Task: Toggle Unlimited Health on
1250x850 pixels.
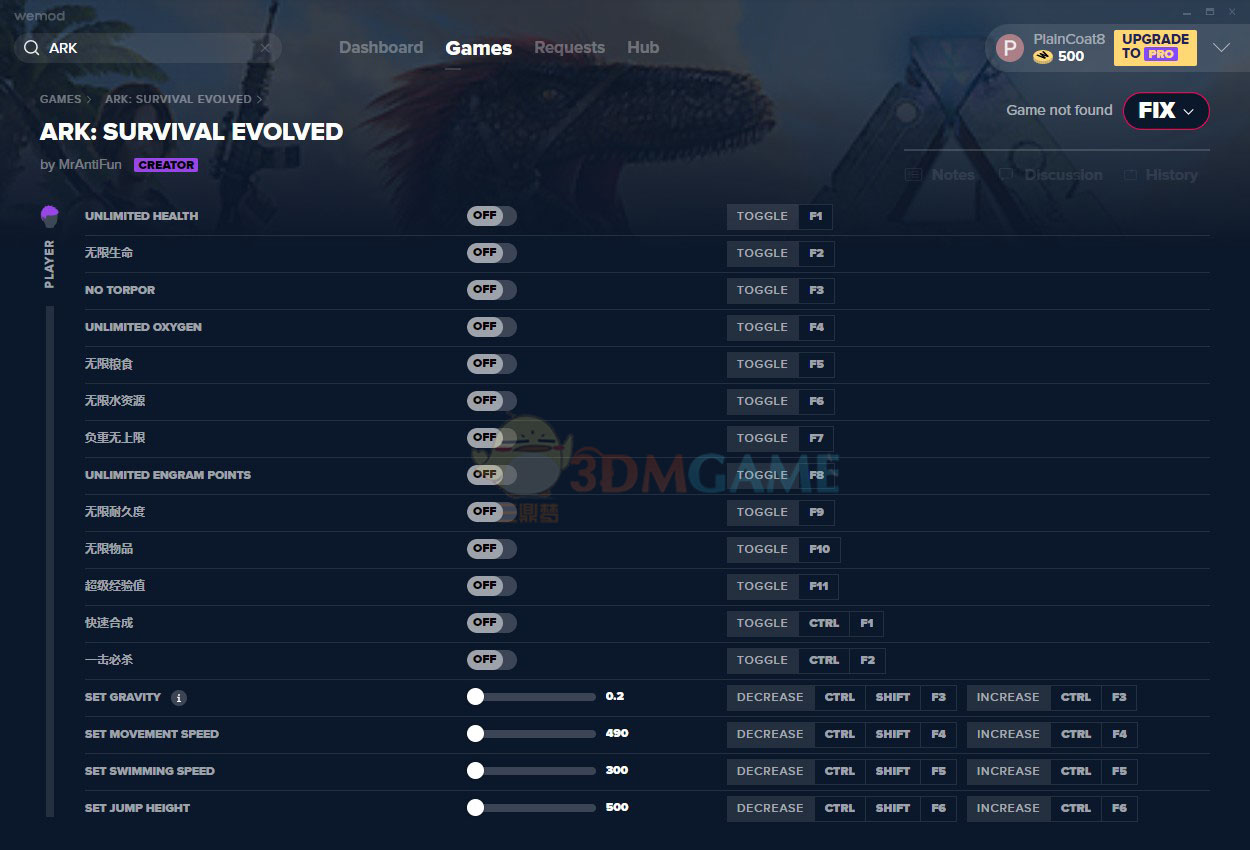Action: (x=491, y=216)
